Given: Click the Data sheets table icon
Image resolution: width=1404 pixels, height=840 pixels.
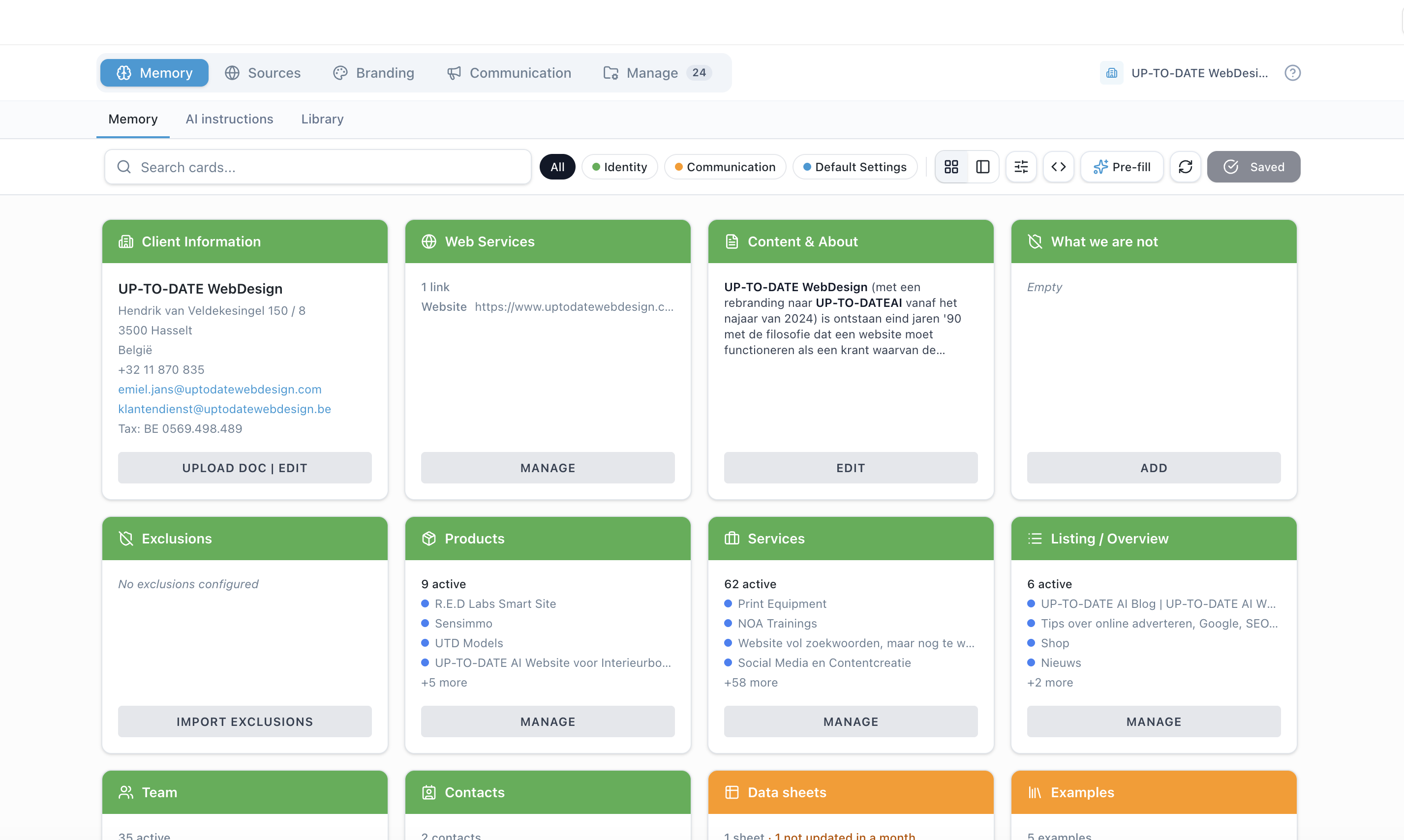Looking at the screenshot, I should (x=732, y=792).
